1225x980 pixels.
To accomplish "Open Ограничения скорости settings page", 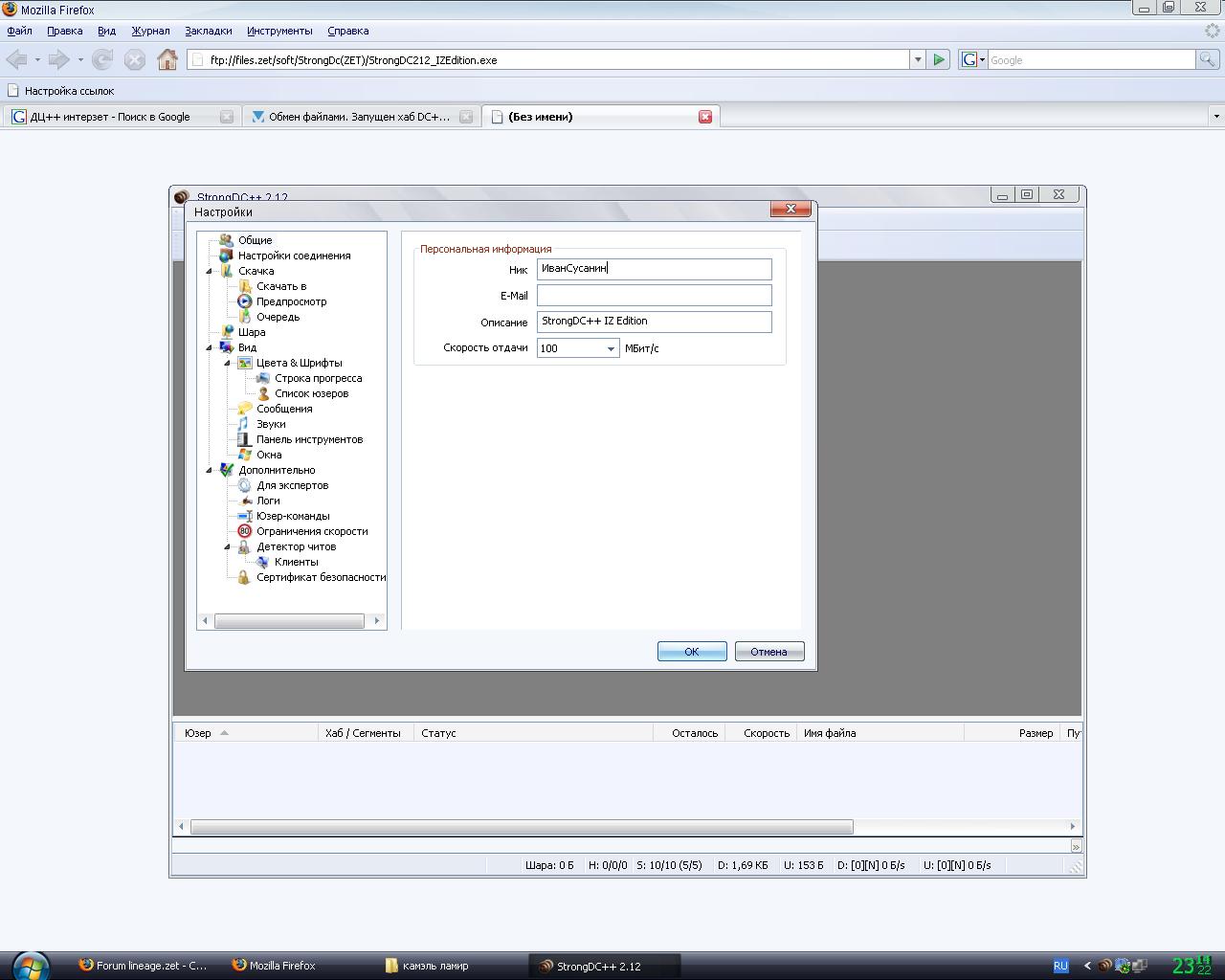I will [311, 531].
